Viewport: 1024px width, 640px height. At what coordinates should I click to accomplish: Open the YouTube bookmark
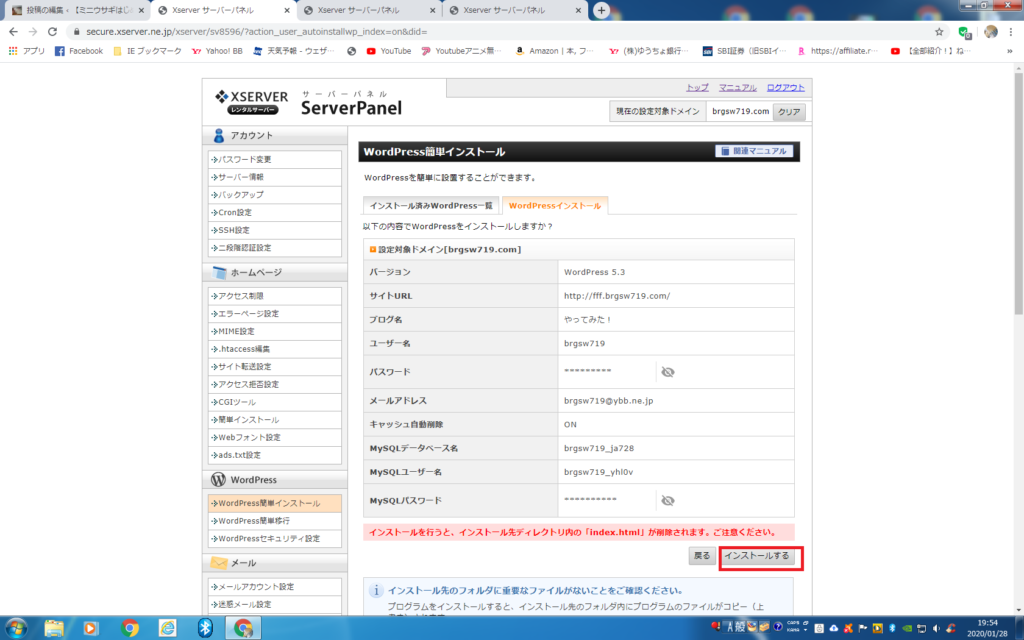(388, 51)
